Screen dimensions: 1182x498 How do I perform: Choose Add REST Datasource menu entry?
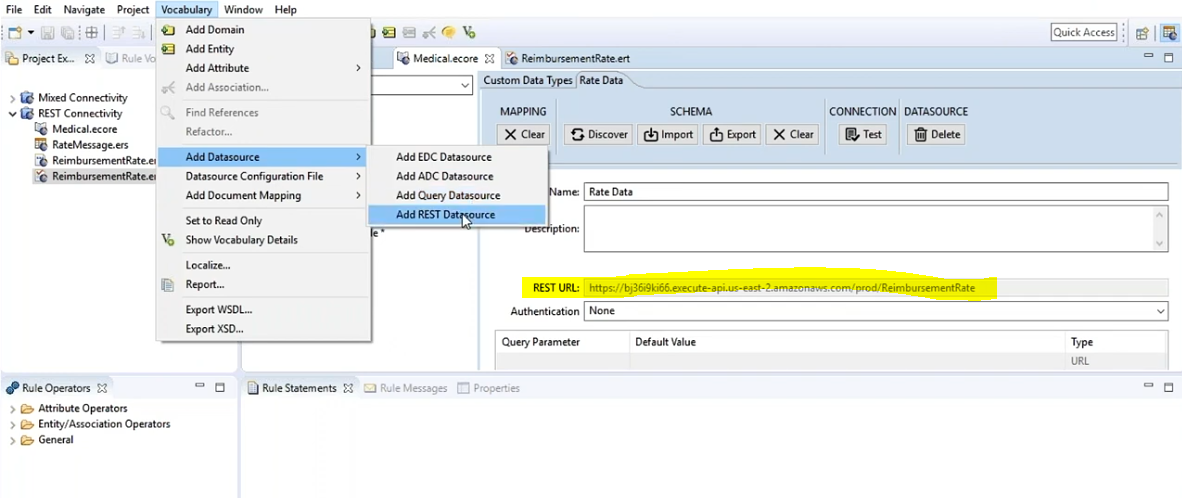point(445,214)
